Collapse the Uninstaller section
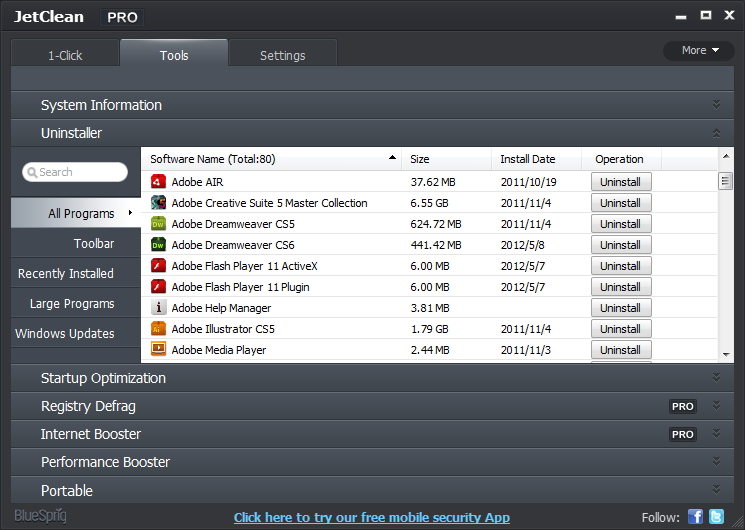Image resolution: width=745 pixels, height=530 pixels. [716, 133]
